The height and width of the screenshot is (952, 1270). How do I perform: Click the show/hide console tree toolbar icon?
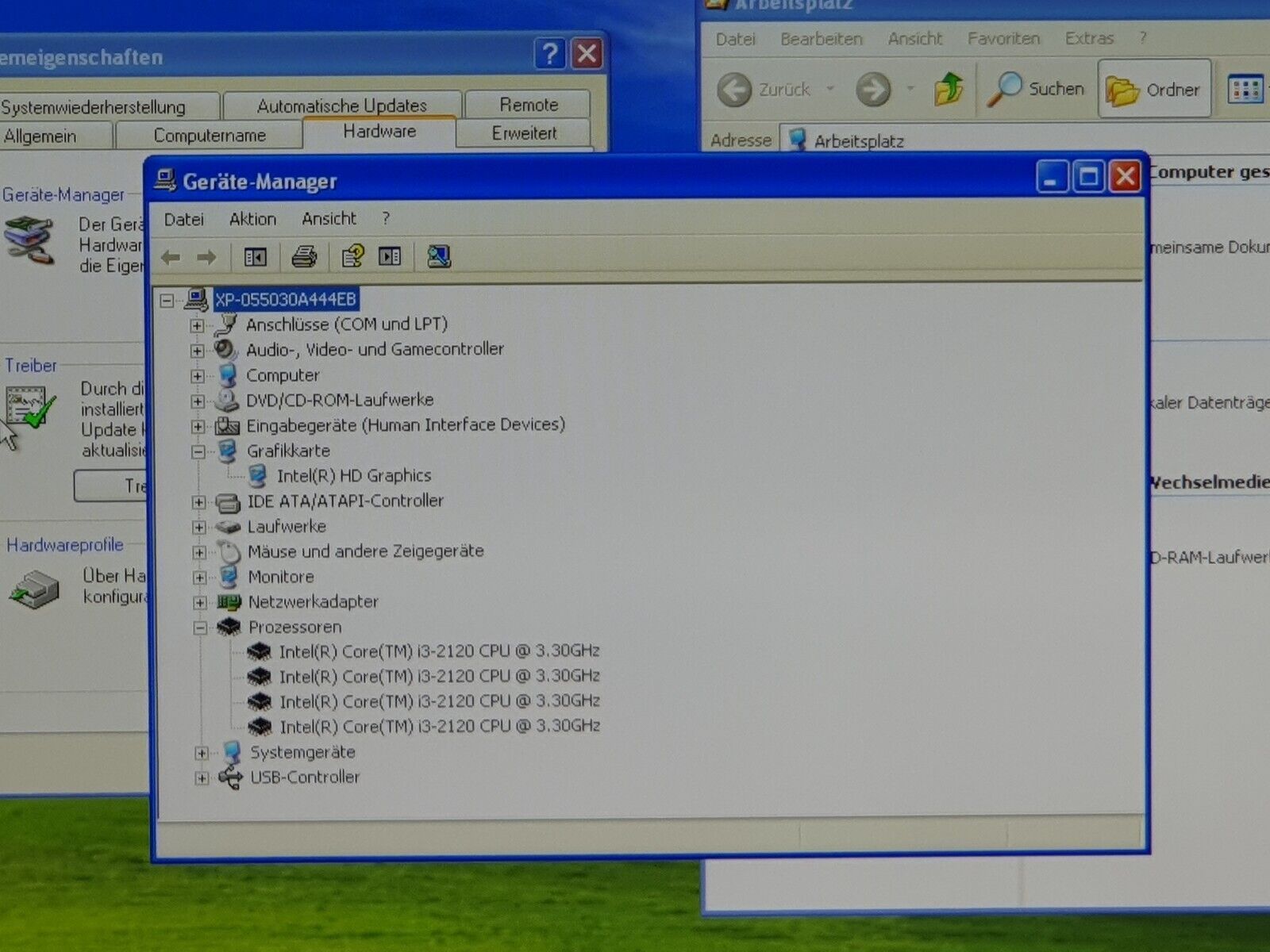pos(255,257)
